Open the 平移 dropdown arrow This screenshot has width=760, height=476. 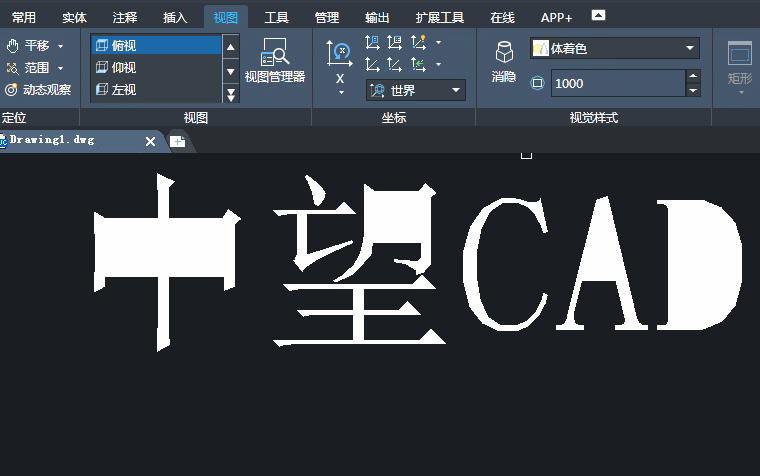60,46
